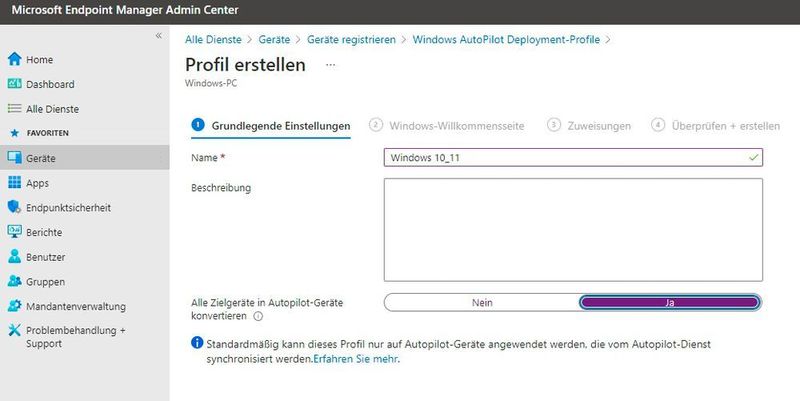The image size is (800, 401).
Task: Click the Gruppen people icon
Action: point(14,281)
